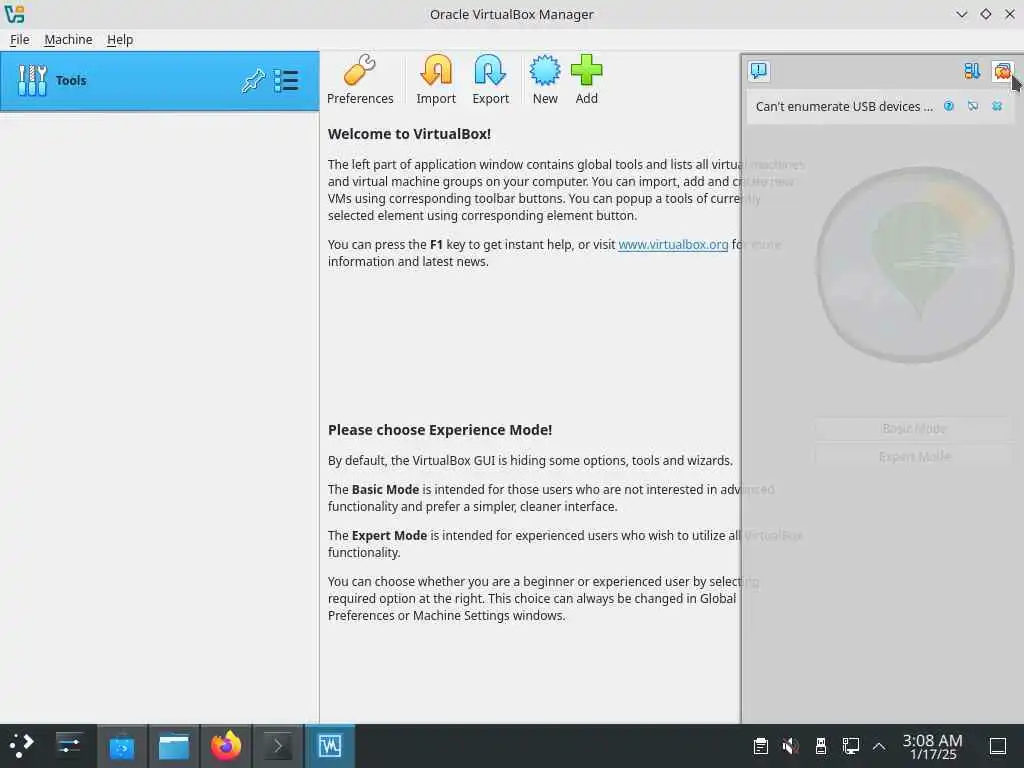The image size is (1024, 768).
Task: Create a New virtual machine
Action: point(545,80)
